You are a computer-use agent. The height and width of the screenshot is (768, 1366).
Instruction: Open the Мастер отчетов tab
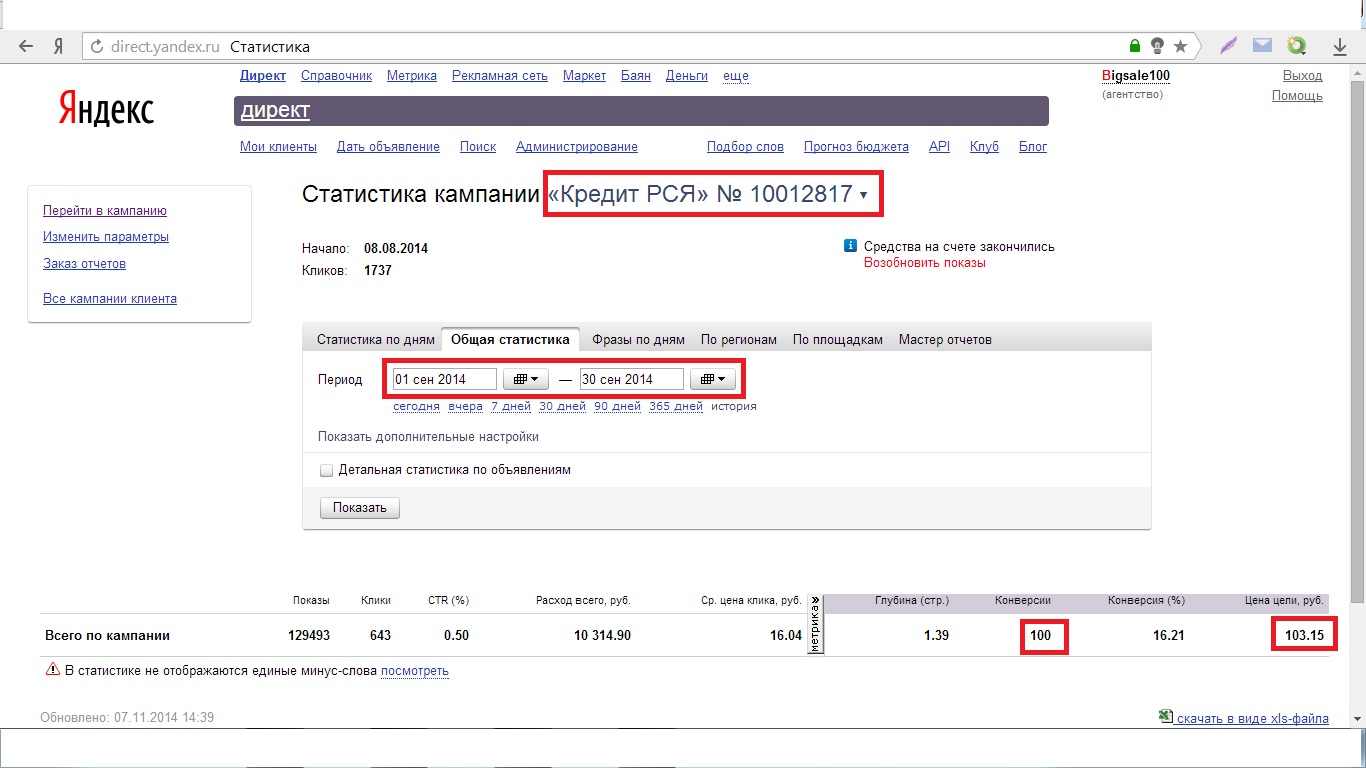pos(945,340)
